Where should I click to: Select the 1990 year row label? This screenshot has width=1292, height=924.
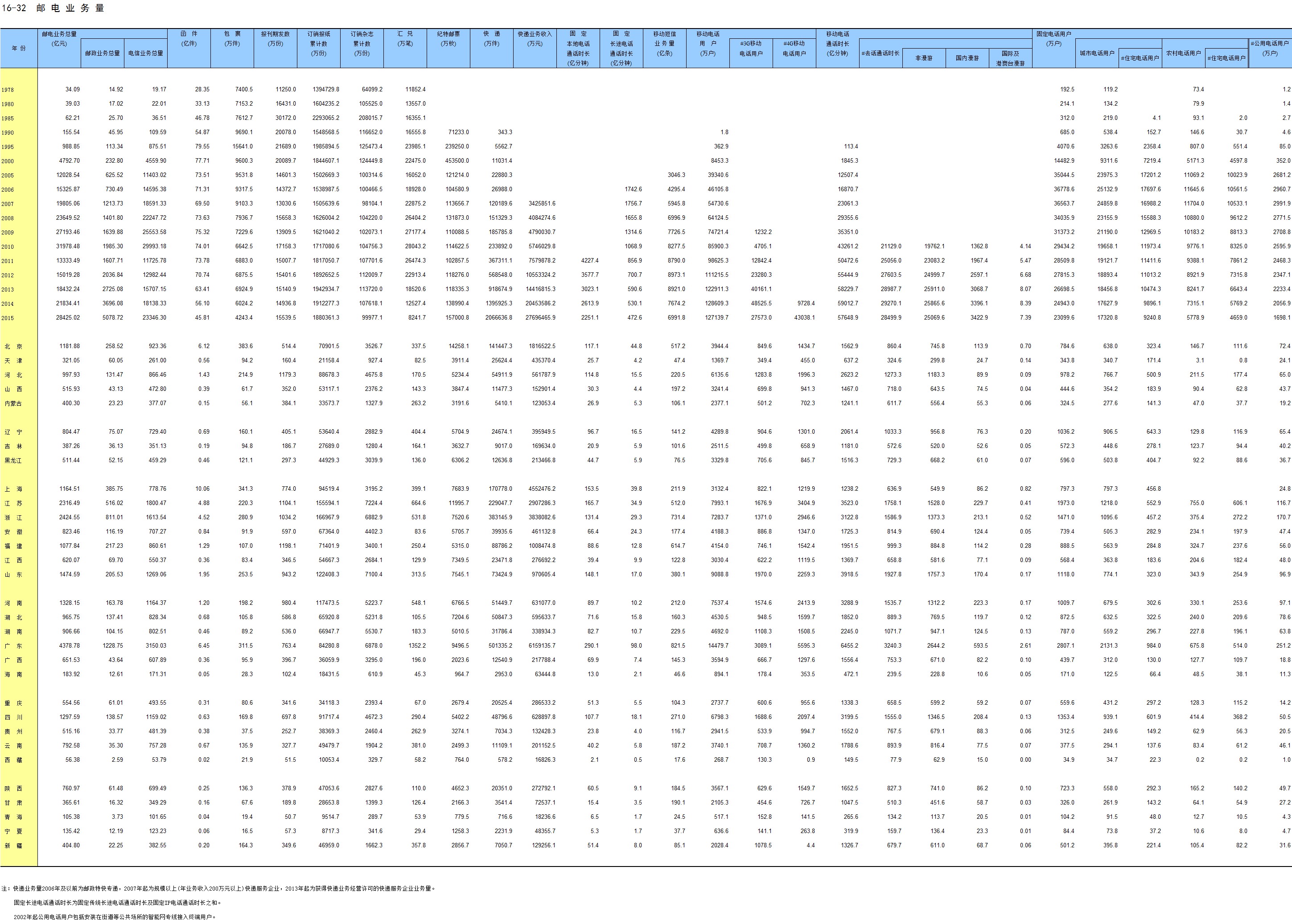coord(8,132)
